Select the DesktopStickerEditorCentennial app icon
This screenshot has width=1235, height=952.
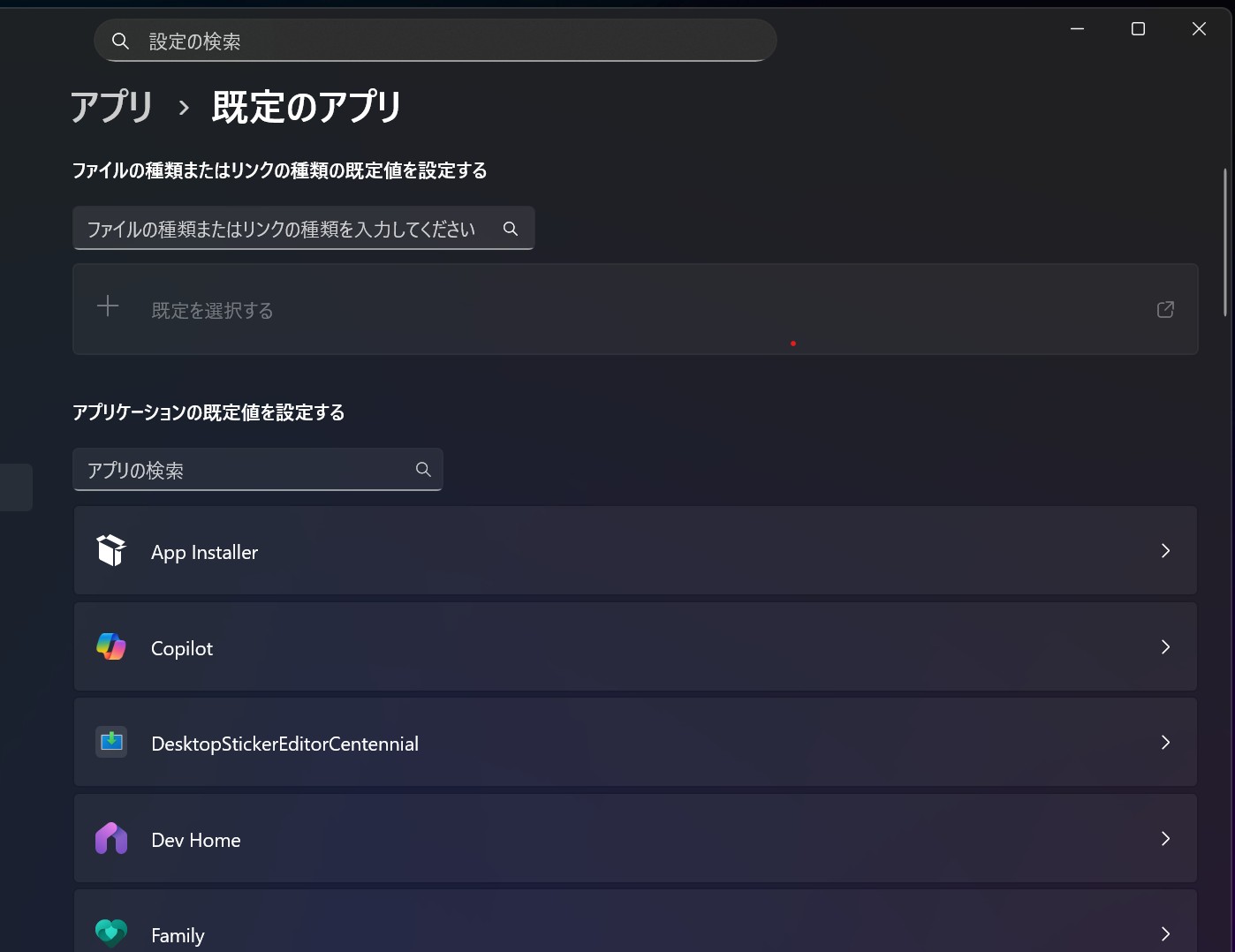click(110, 742)
